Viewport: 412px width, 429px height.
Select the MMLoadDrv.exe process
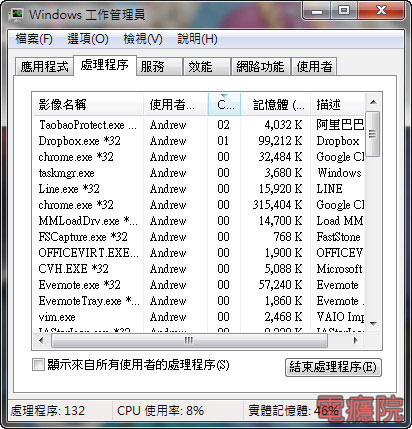[199, 221]
